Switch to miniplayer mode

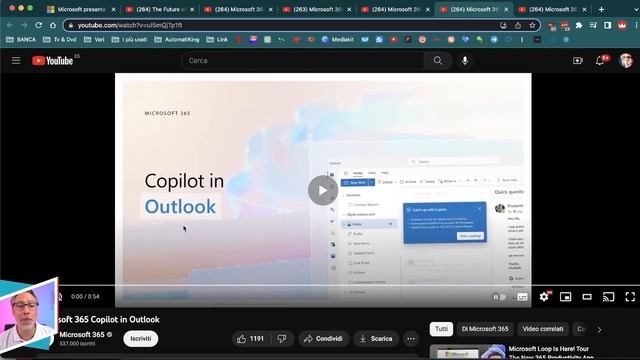click(565, 297)
